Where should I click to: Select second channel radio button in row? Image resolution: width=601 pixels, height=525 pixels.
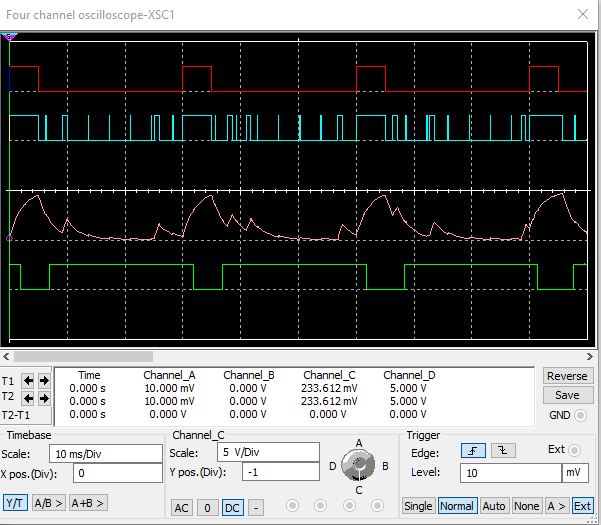click(320, 506)
